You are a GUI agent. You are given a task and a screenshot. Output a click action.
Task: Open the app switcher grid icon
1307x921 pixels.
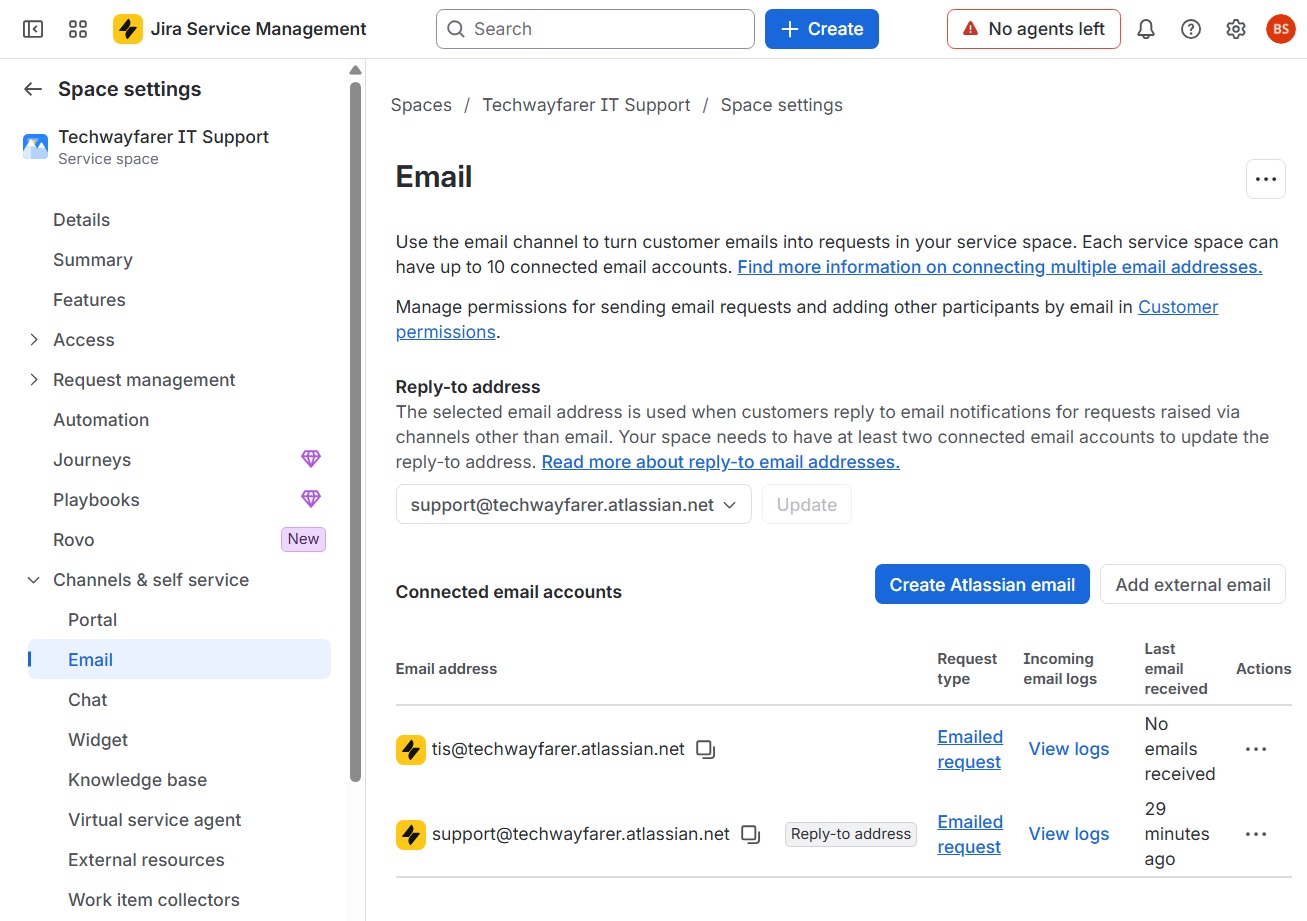pyautogui.click(x=78, y=29)
